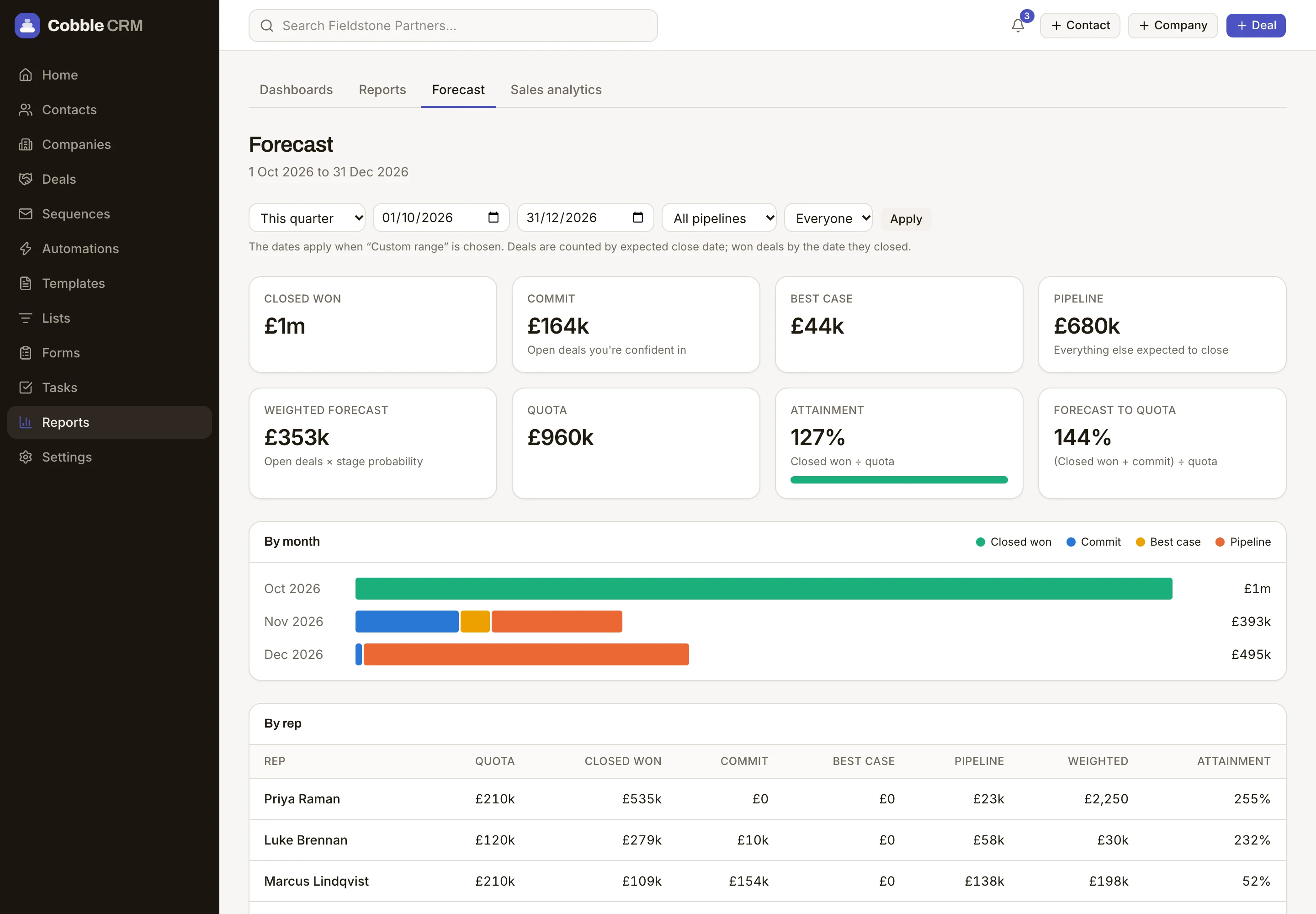1316x914 pixels.
Task: Open Companies via its building icon
Action: 25,144
